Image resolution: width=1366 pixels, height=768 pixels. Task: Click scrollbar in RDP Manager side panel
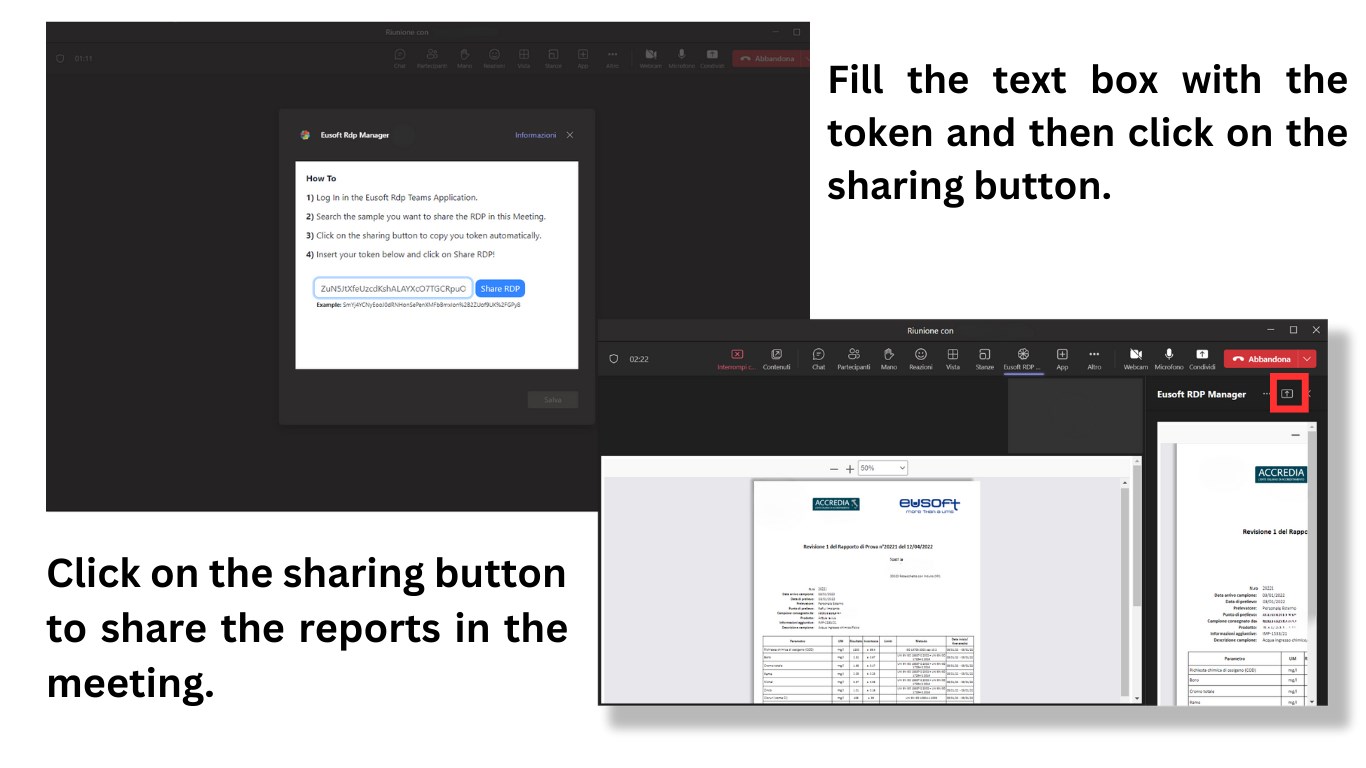1313,563
